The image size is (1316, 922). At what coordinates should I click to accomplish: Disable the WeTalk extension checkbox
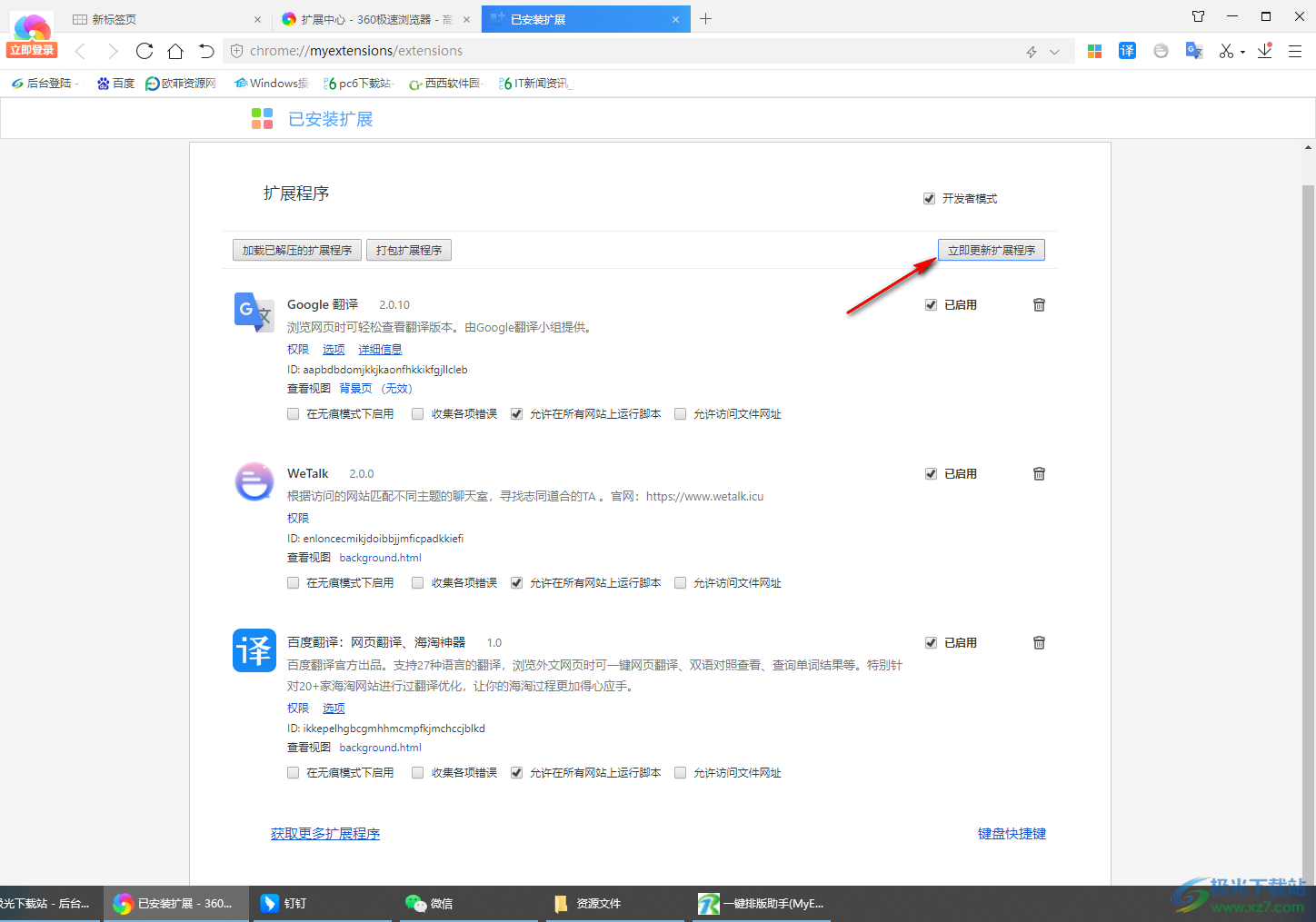931,474
